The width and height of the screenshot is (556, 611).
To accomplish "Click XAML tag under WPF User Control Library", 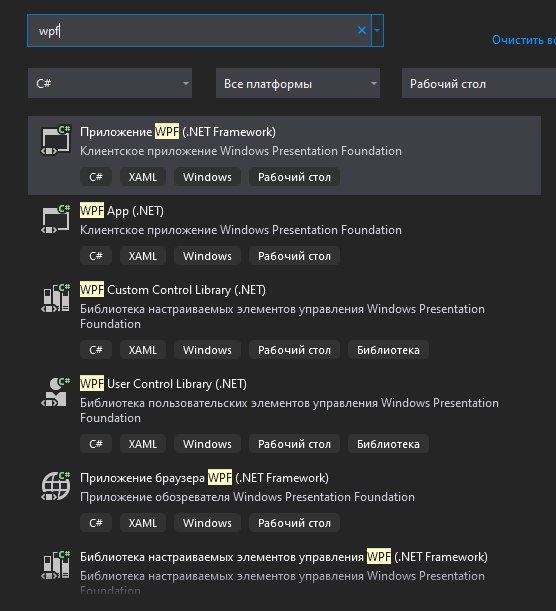I will [143, 444].
